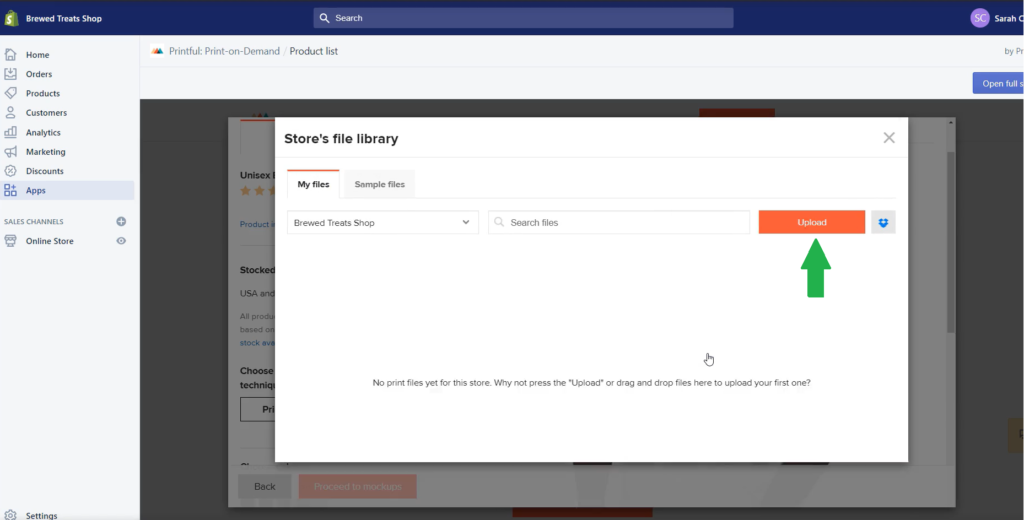This screenshot has height=520, width=1024.
Task: Click the Store's file library title
Action: click(341, 138)
